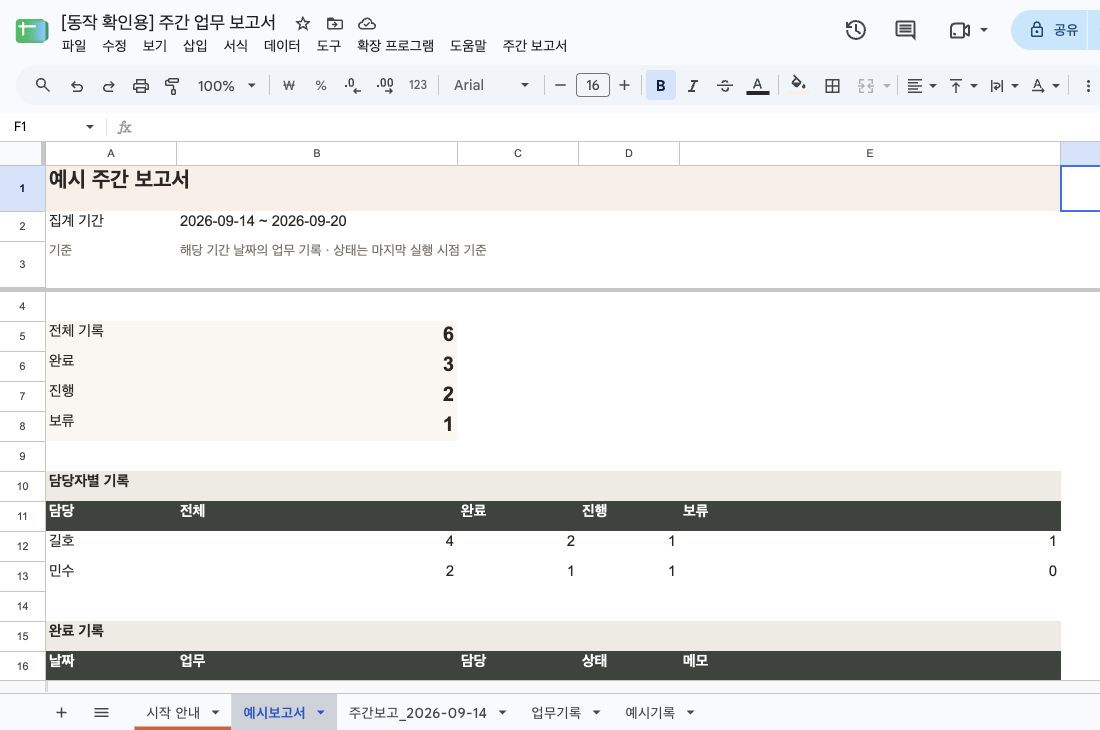This screenshot has height=730, width=1100.
Task: Switch to the 예시기록 sheet tab
Action: pyautogui.click(x=650, y=712)
